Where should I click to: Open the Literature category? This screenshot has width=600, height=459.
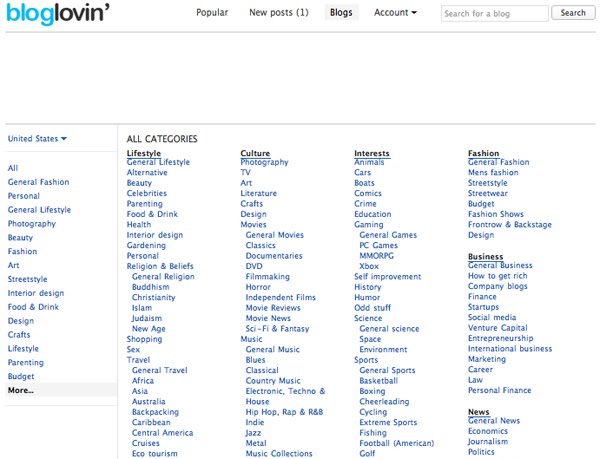(x=258, y=193)
